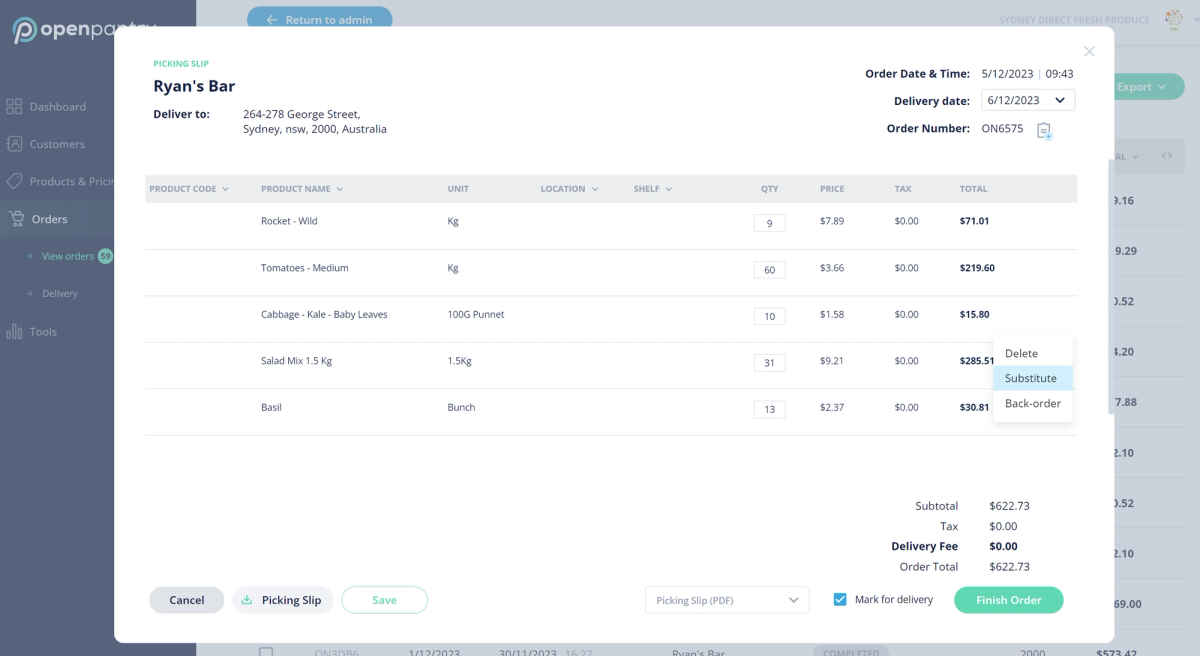
Task: Expand Product Name column filter
Action: click(340, 189)
